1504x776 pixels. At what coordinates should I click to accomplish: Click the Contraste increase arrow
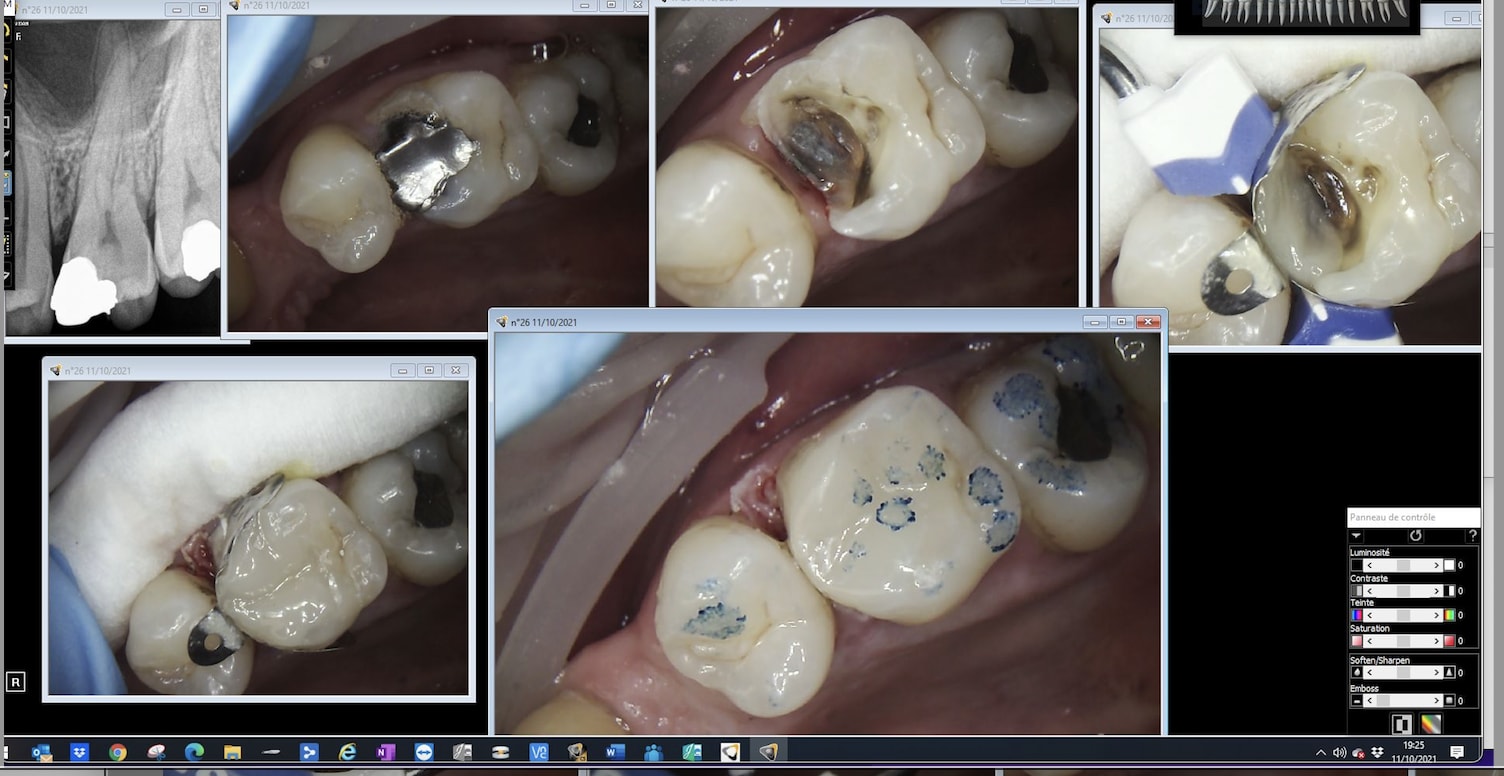(1437, 591)
